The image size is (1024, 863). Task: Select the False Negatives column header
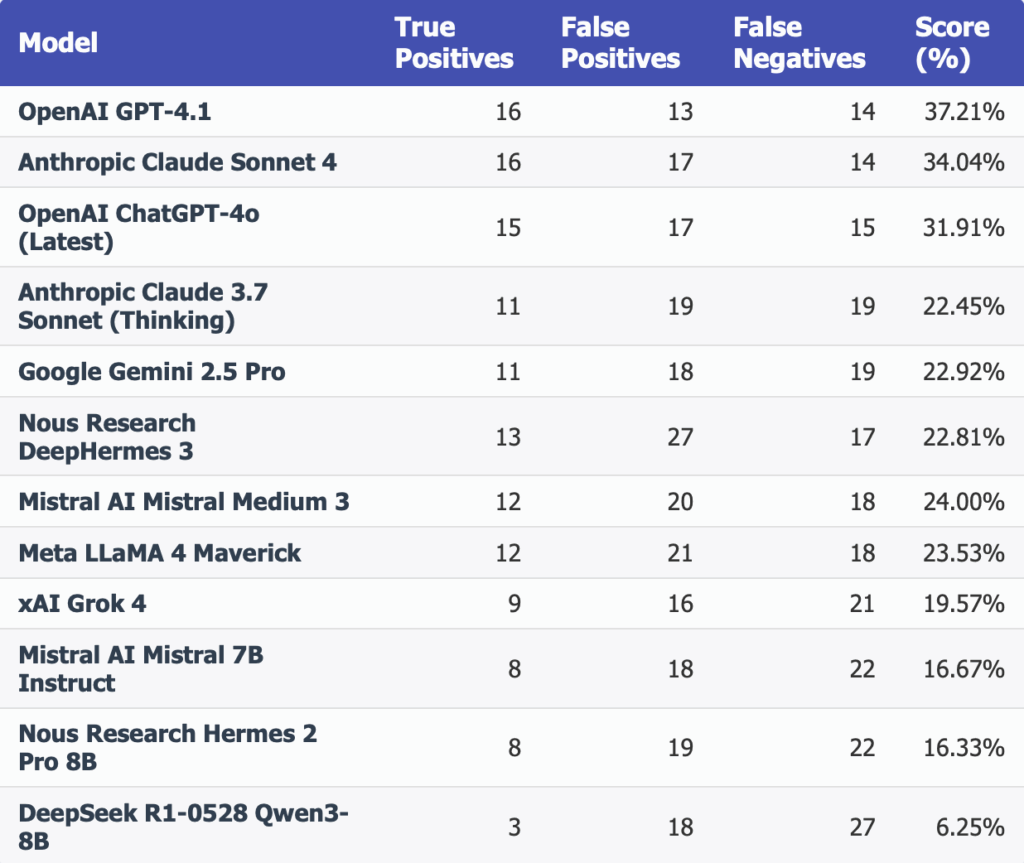(799, 43)
